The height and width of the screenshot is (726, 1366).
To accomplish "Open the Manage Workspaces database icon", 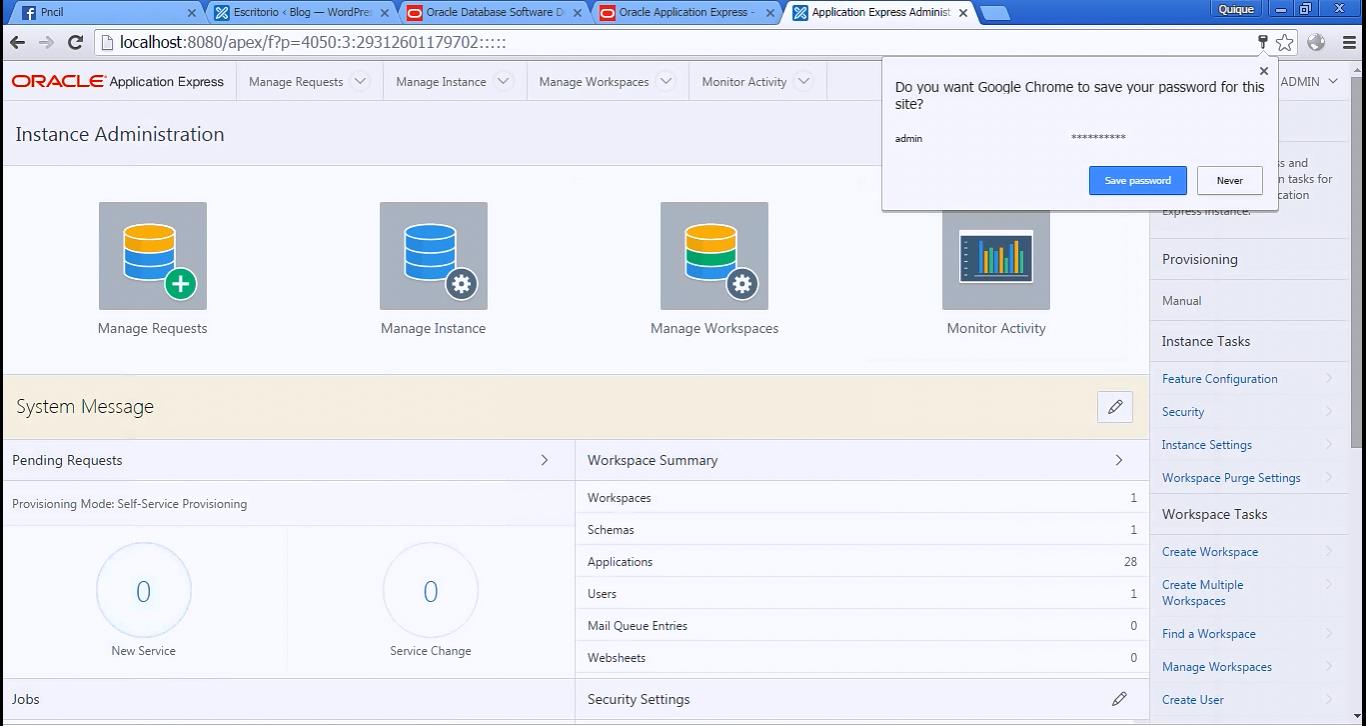I will click(x=714, y=256).
